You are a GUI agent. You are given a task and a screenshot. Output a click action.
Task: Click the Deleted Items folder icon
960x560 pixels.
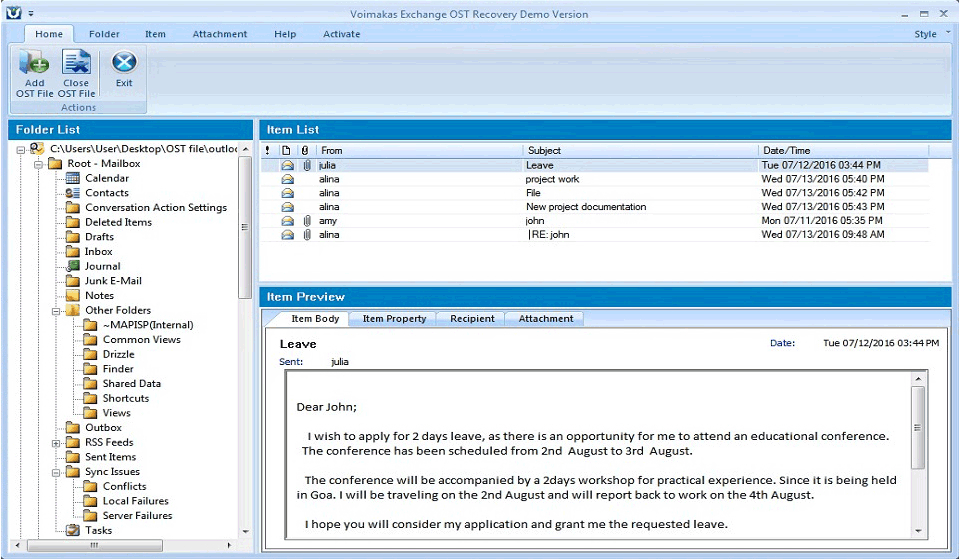[x=73, y=222]
